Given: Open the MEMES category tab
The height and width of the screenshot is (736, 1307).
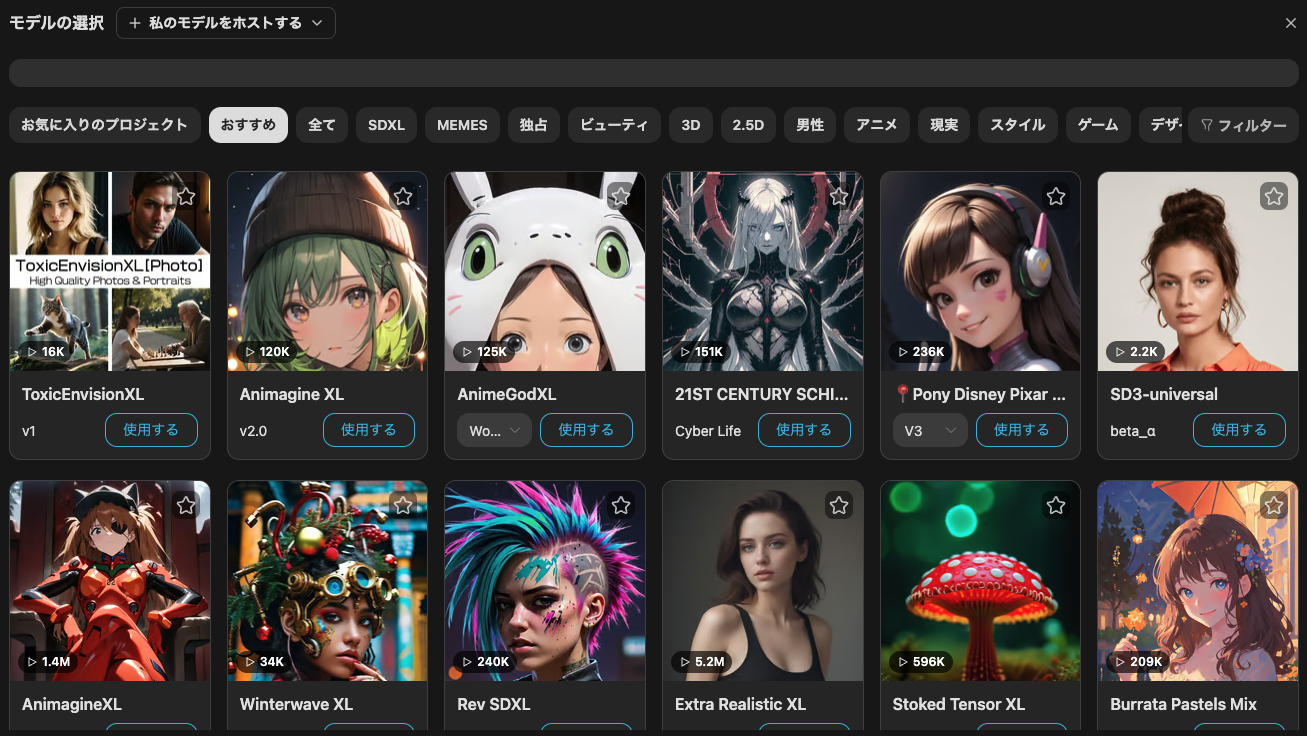Looking at the screenshot, I should pyautogui.click(x=462, y=125).
